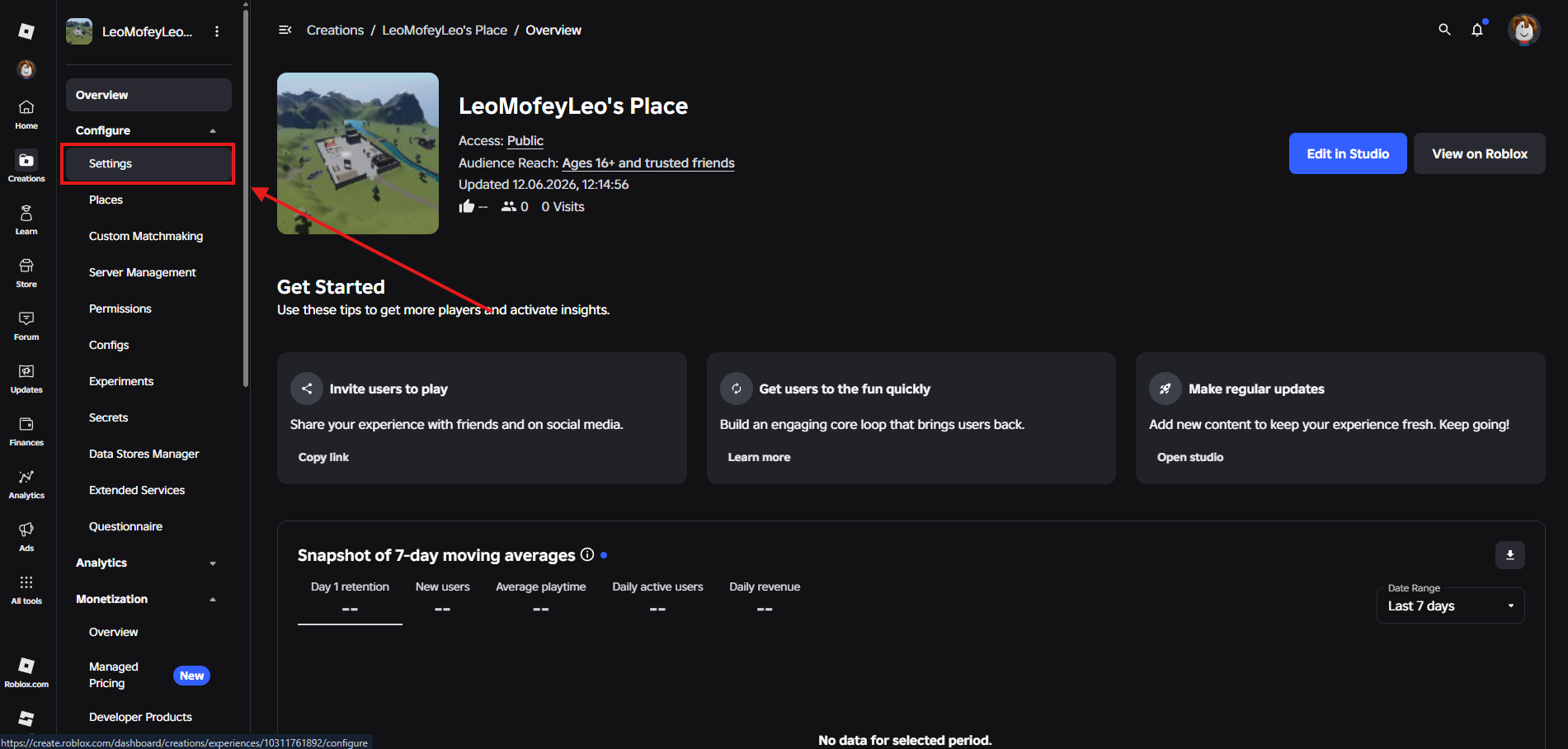Screen dimensions: 1568x749
Task: Download the snapshot data with the download icon
Action: [x=1510, y=555]
